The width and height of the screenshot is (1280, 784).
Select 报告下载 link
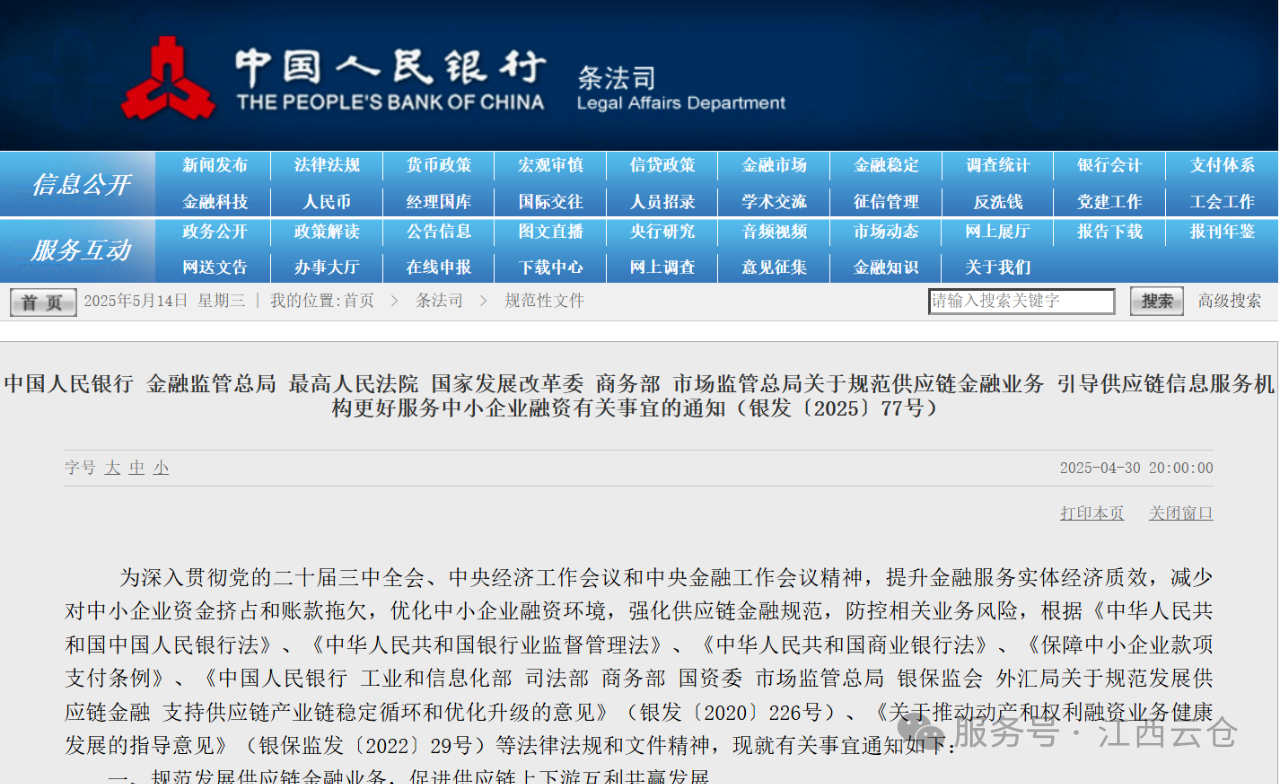point(1110,231)
